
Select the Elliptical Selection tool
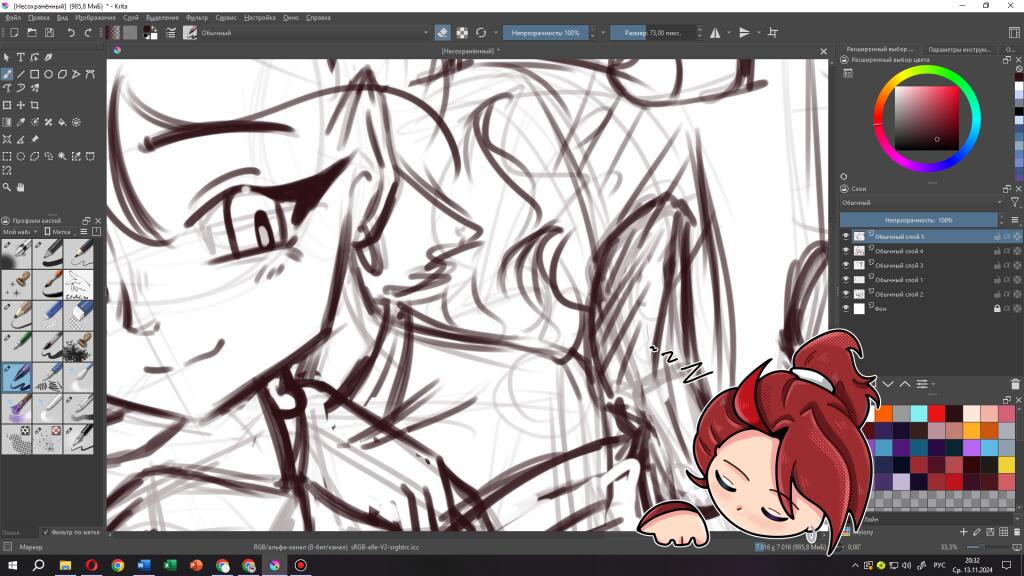click(x=20, y=156)
